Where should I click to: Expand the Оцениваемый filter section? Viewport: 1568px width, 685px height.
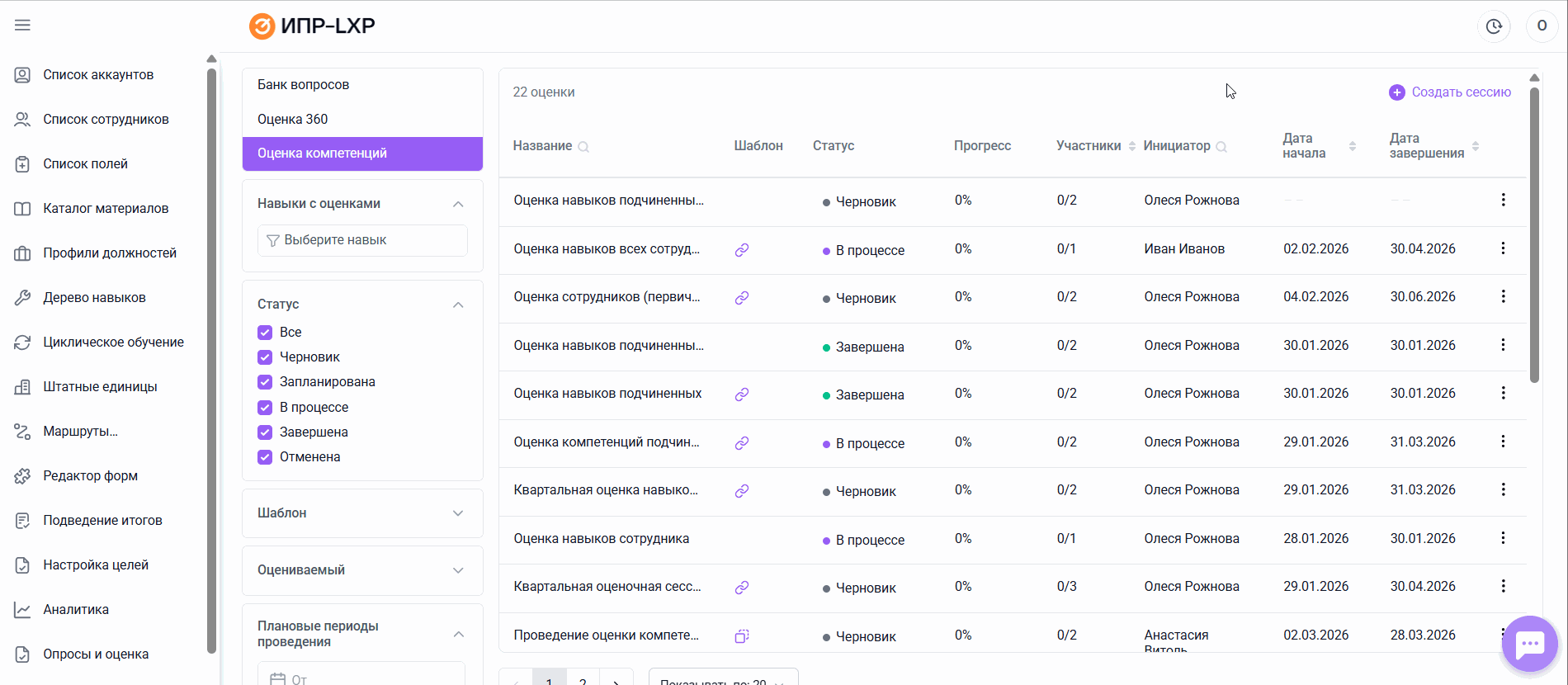(458, 570)
